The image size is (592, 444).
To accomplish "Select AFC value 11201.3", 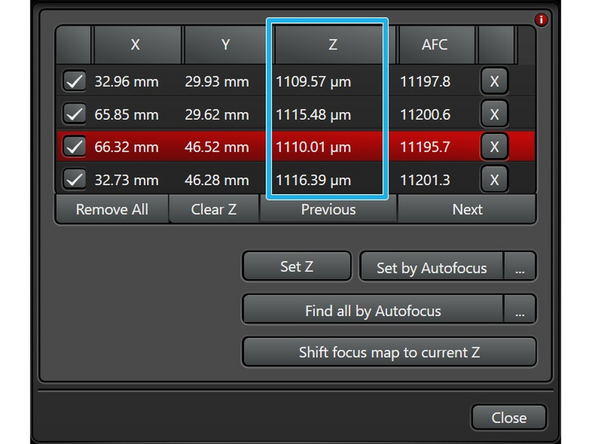I will pos(425,180).
